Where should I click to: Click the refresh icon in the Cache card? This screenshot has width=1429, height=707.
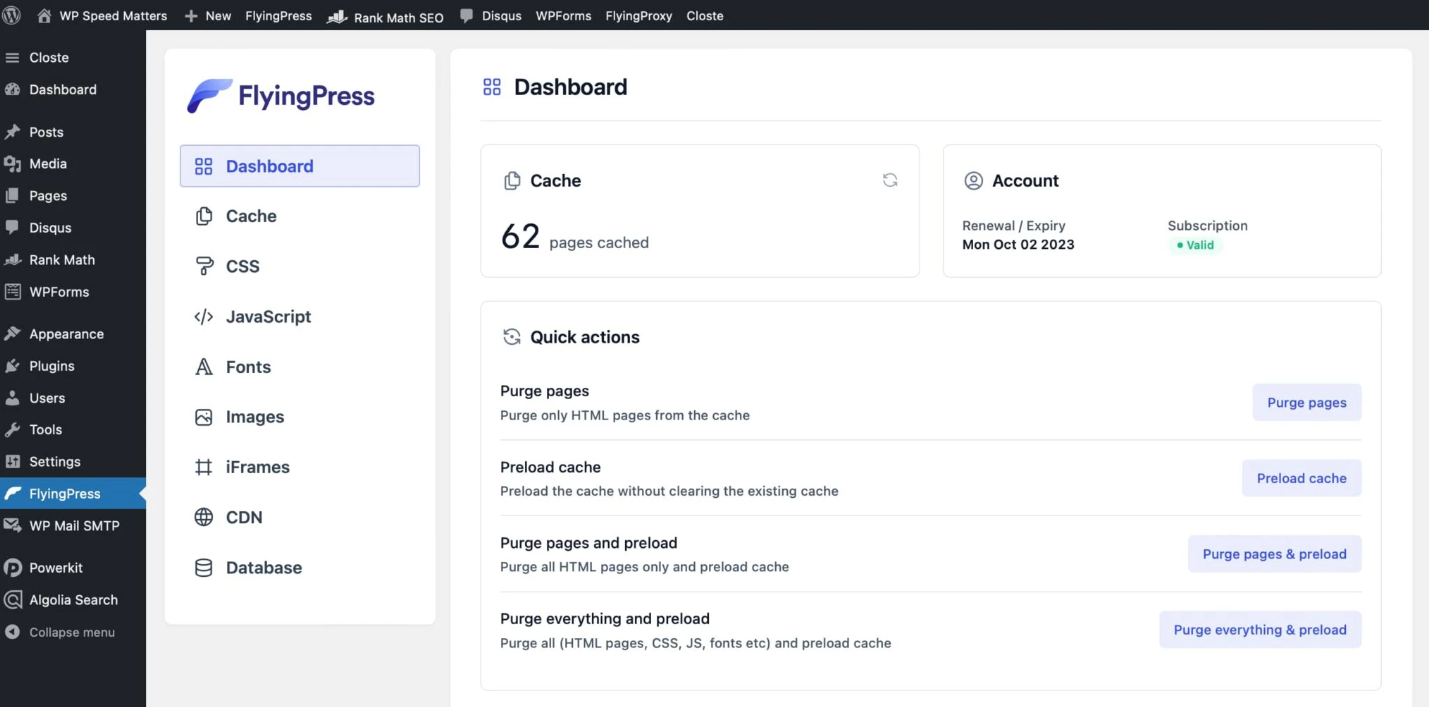click(x=890, y=180)
